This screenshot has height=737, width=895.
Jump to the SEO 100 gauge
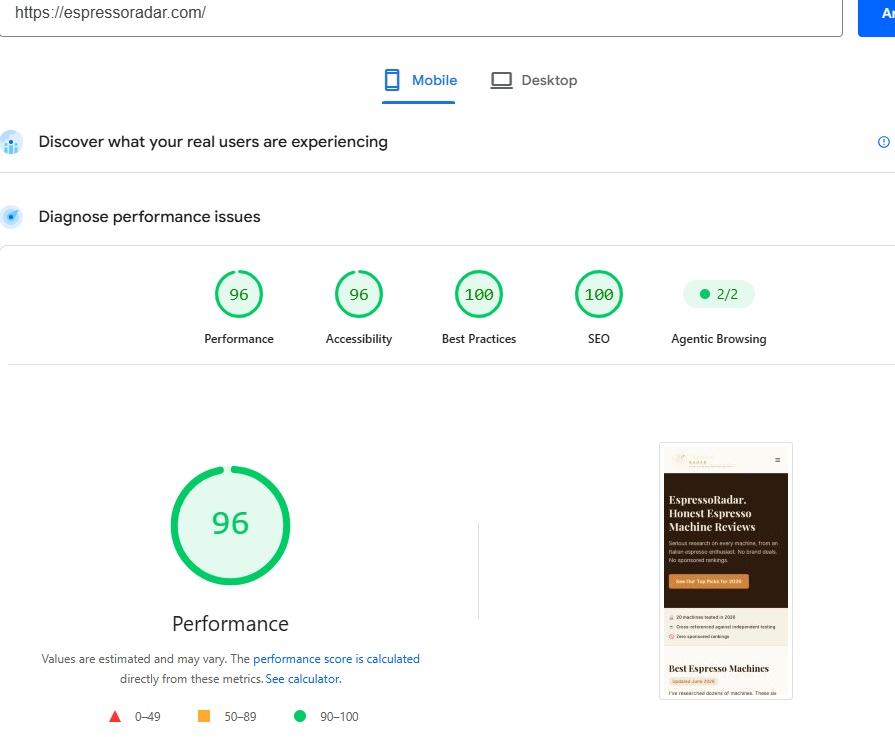pos(598,294)
